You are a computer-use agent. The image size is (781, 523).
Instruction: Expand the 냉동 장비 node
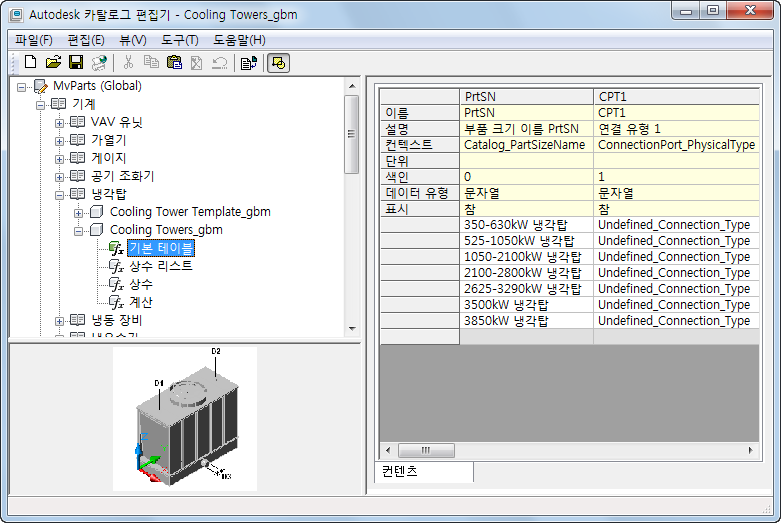pyautogui.click(x=59, y=321)
